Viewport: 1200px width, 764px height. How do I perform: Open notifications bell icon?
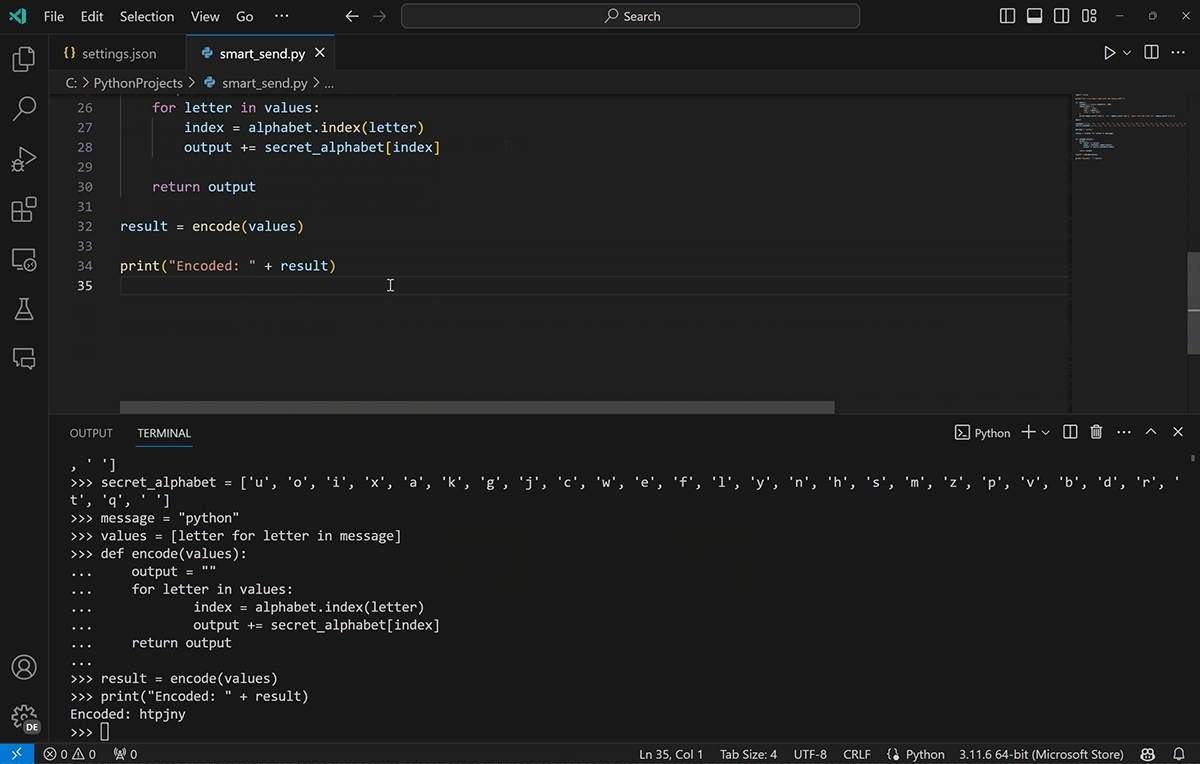(x=1179, y=754)
